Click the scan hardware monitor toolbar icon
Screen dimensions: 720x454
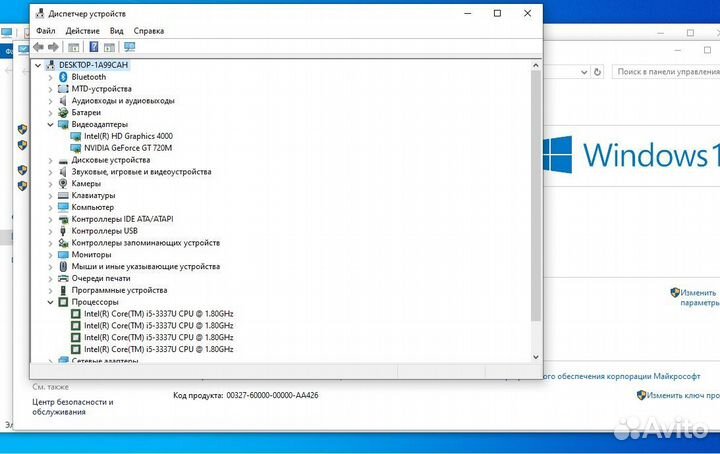point(129,47)
